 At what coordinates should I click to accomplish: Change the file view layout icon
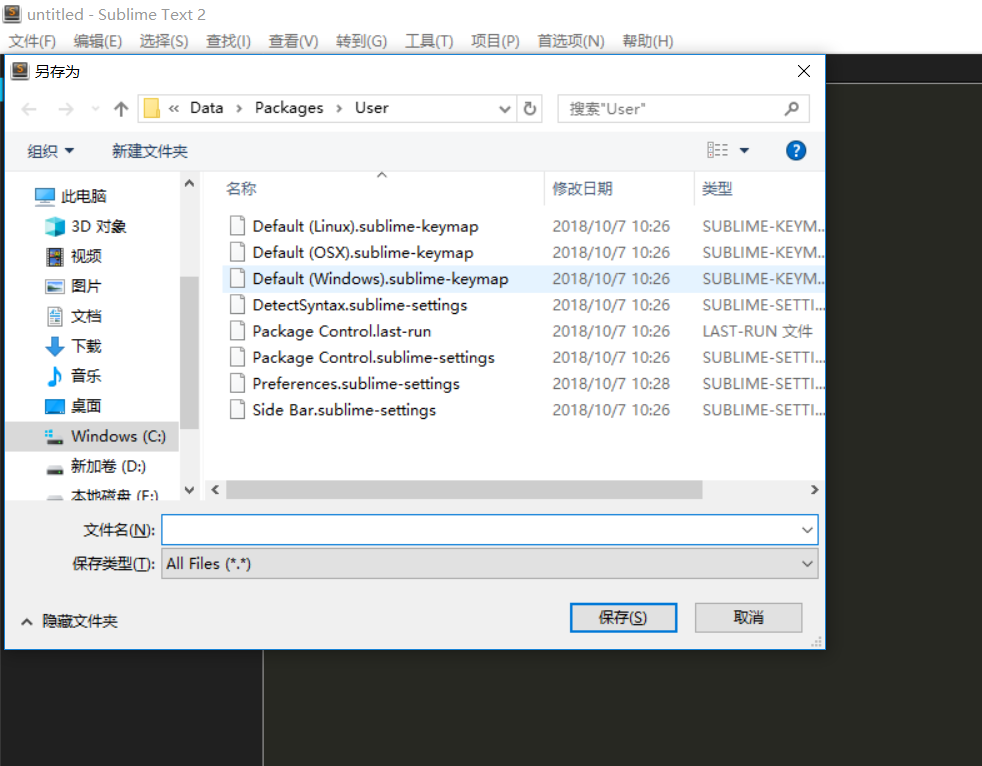(x=718, y=150)
